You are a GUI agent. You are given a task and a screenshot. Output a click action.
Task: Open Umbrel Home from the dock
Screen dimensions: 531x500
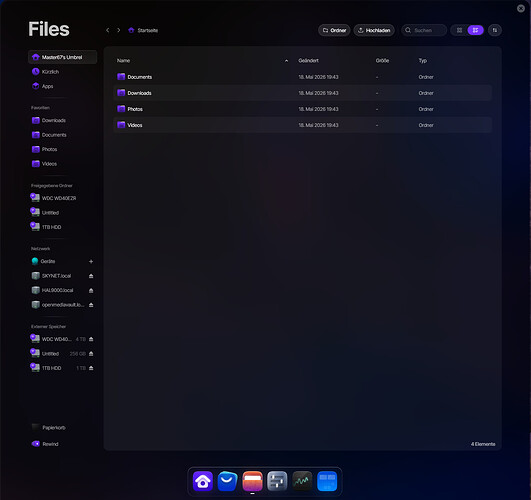pos(203,481)
